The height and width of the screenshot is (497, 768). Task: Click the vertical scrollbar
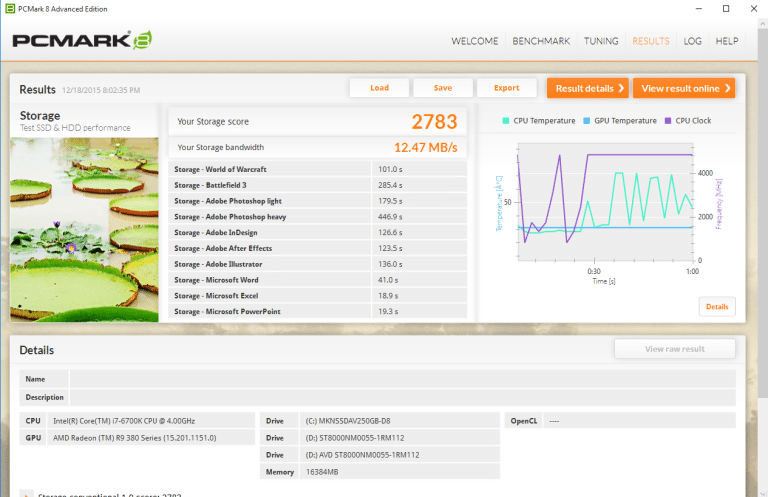pyautogui.click(x=763, y=215)
